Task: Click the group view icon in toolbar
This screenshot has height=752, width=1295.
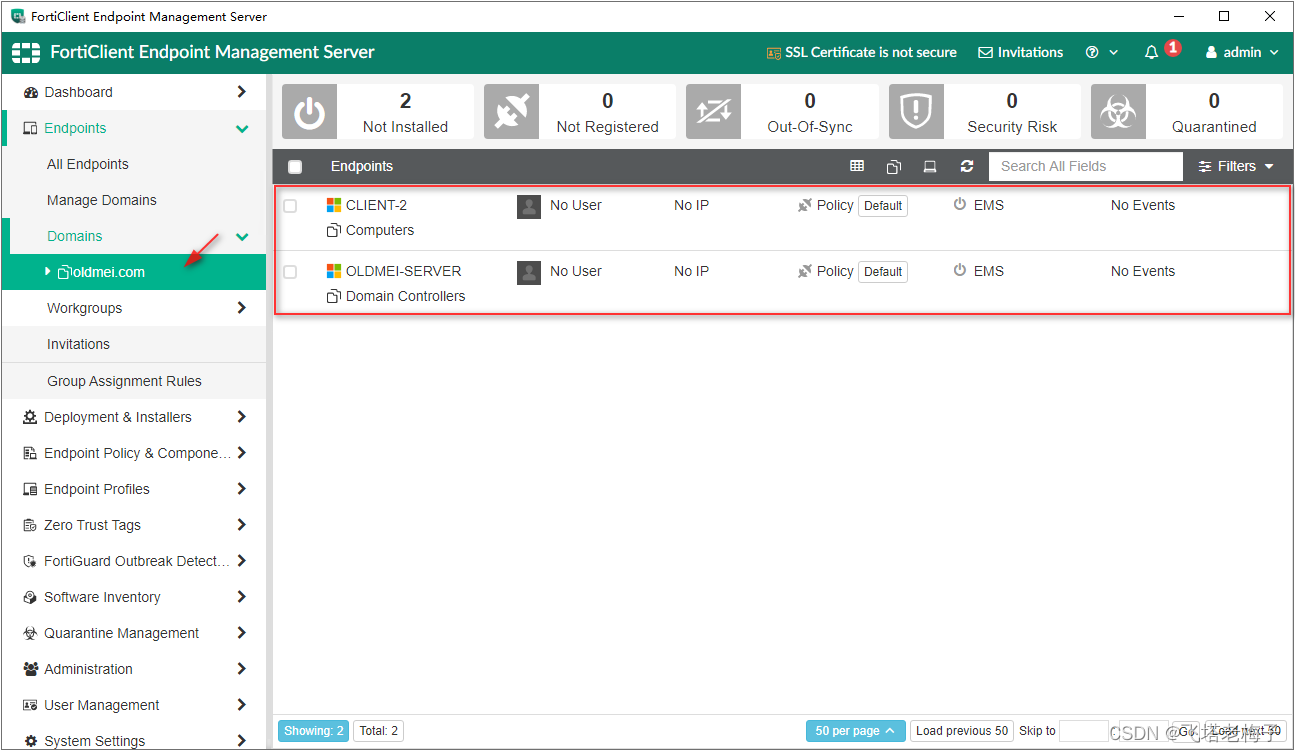Action: [893, 166]
